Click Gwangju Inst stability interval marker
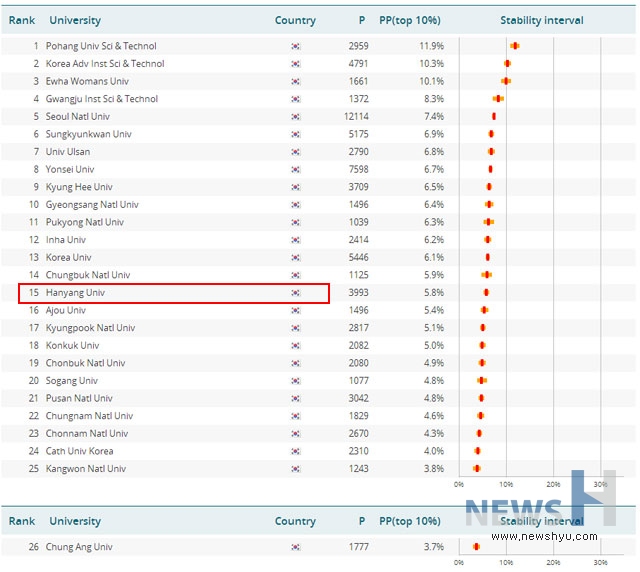The image size is (640, 572). [x=498, y=99]
